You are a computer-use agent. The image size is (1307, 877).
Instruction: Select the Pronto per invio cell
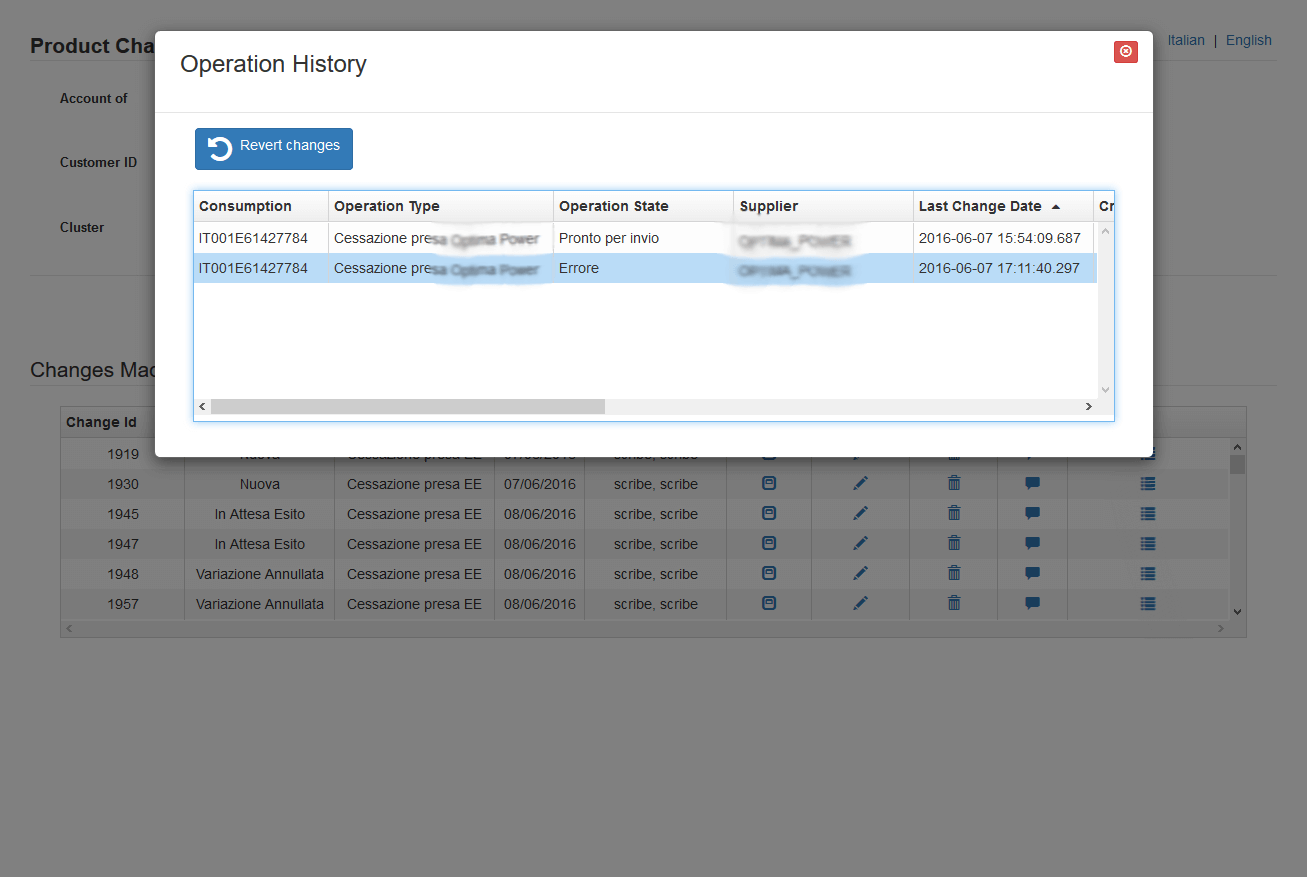[643, 239]
